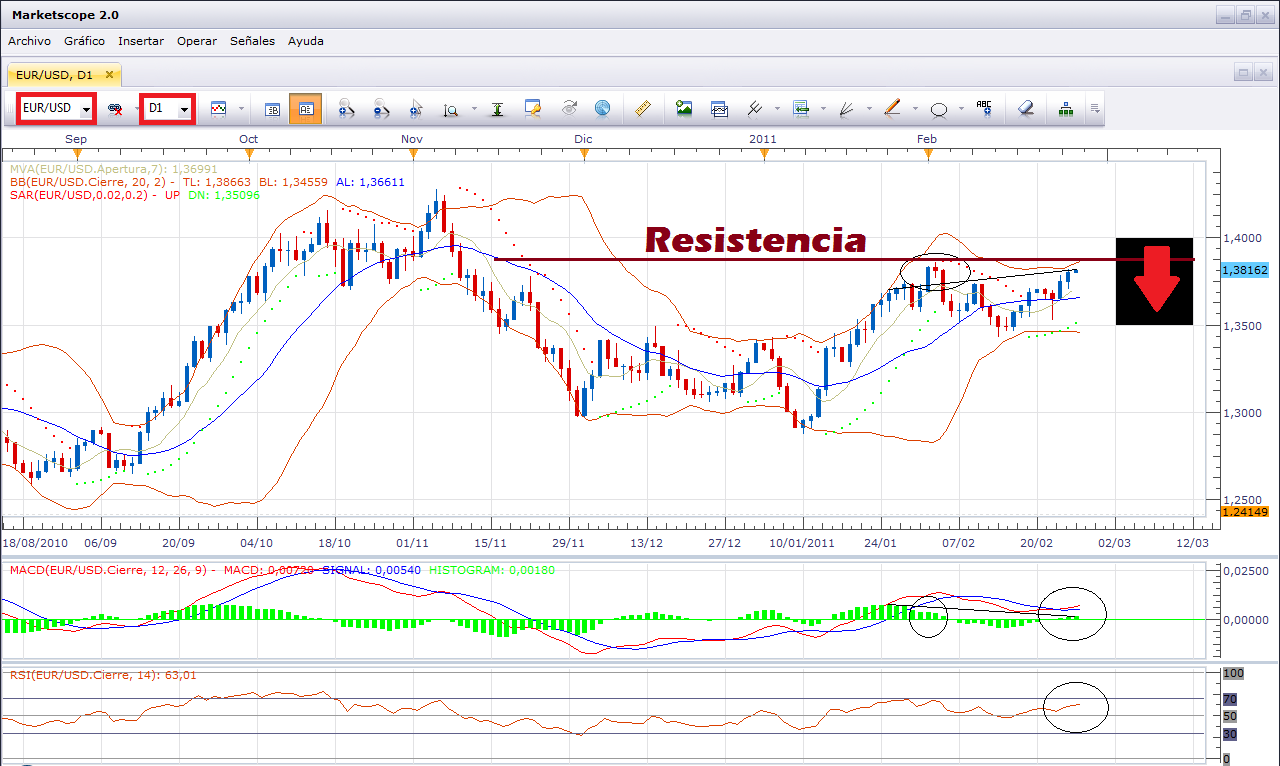Expand the ellipse shape dropdown arrow

pos(961,109)
